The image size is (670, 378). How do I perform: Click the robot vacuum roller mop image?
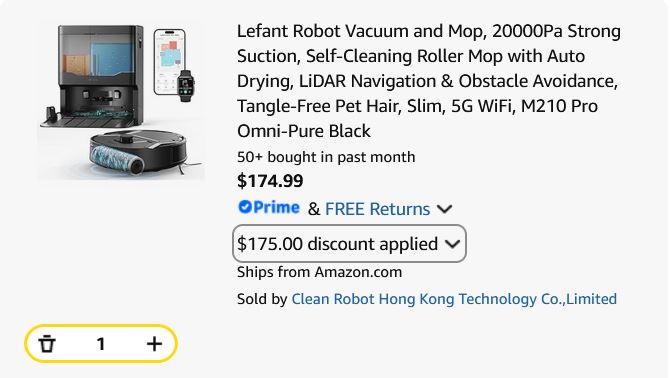[139, 152]
